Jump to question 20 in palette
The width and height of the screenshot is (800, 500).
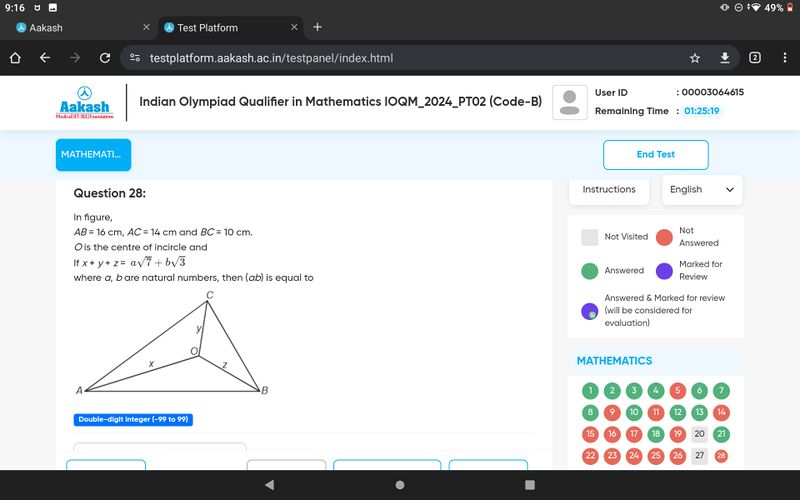pos(700,434)
